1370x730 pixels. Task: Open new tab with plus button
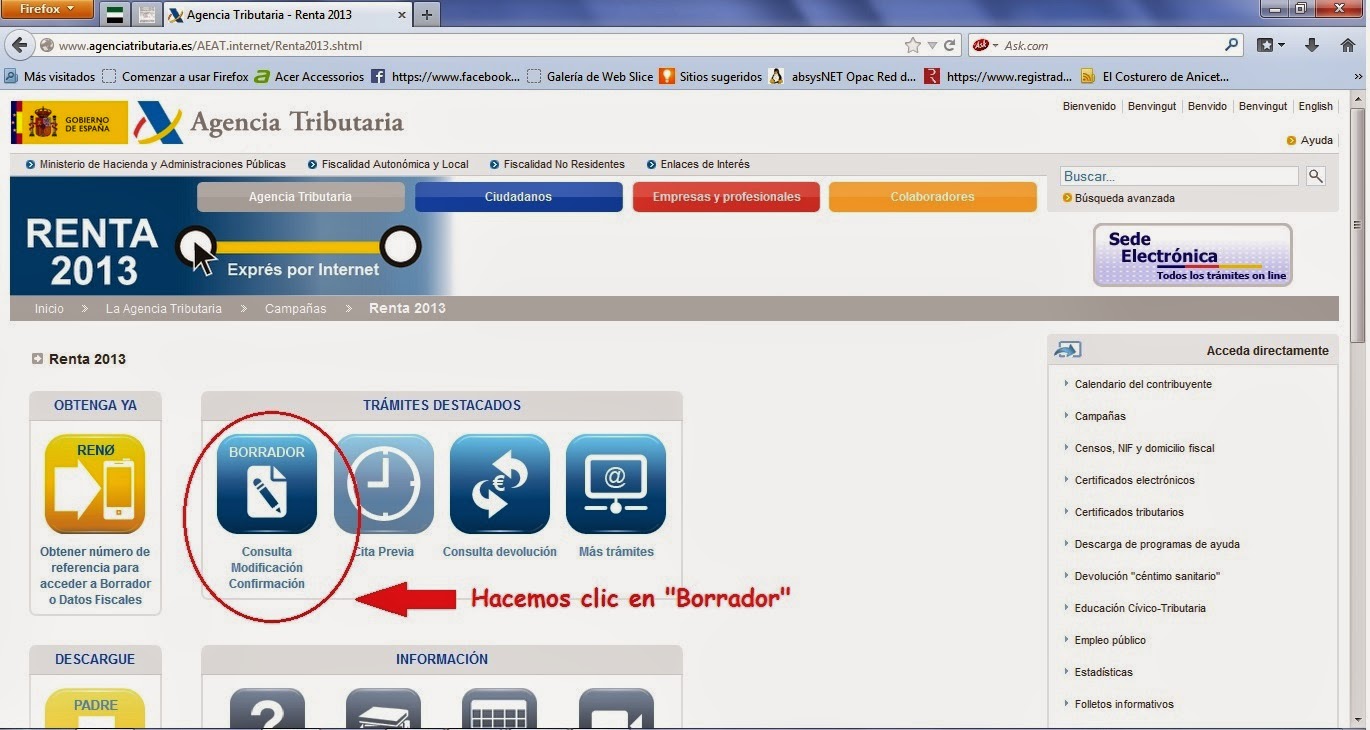click(427, 15)
